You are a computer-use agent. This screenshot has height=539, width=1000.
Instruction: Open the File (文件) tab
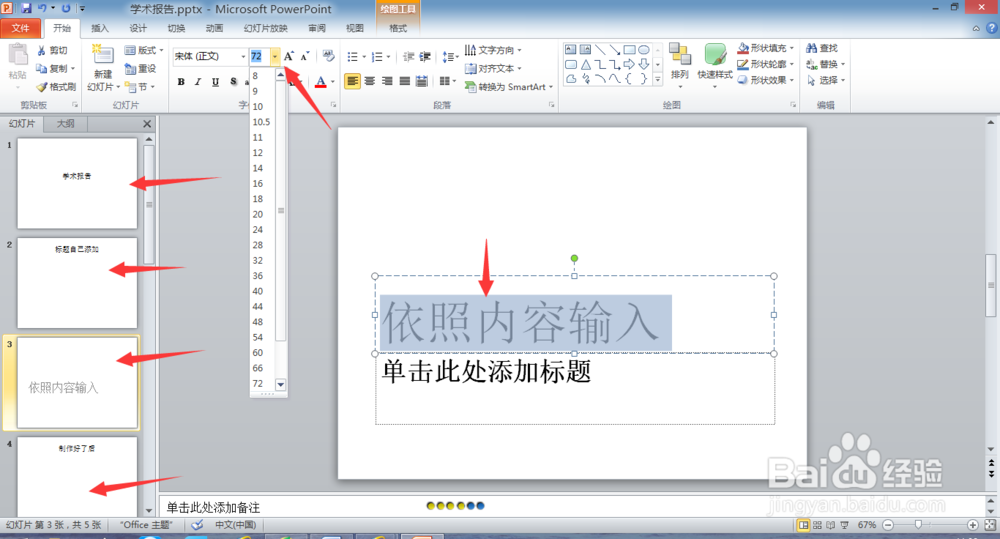(x=20, y=28)
